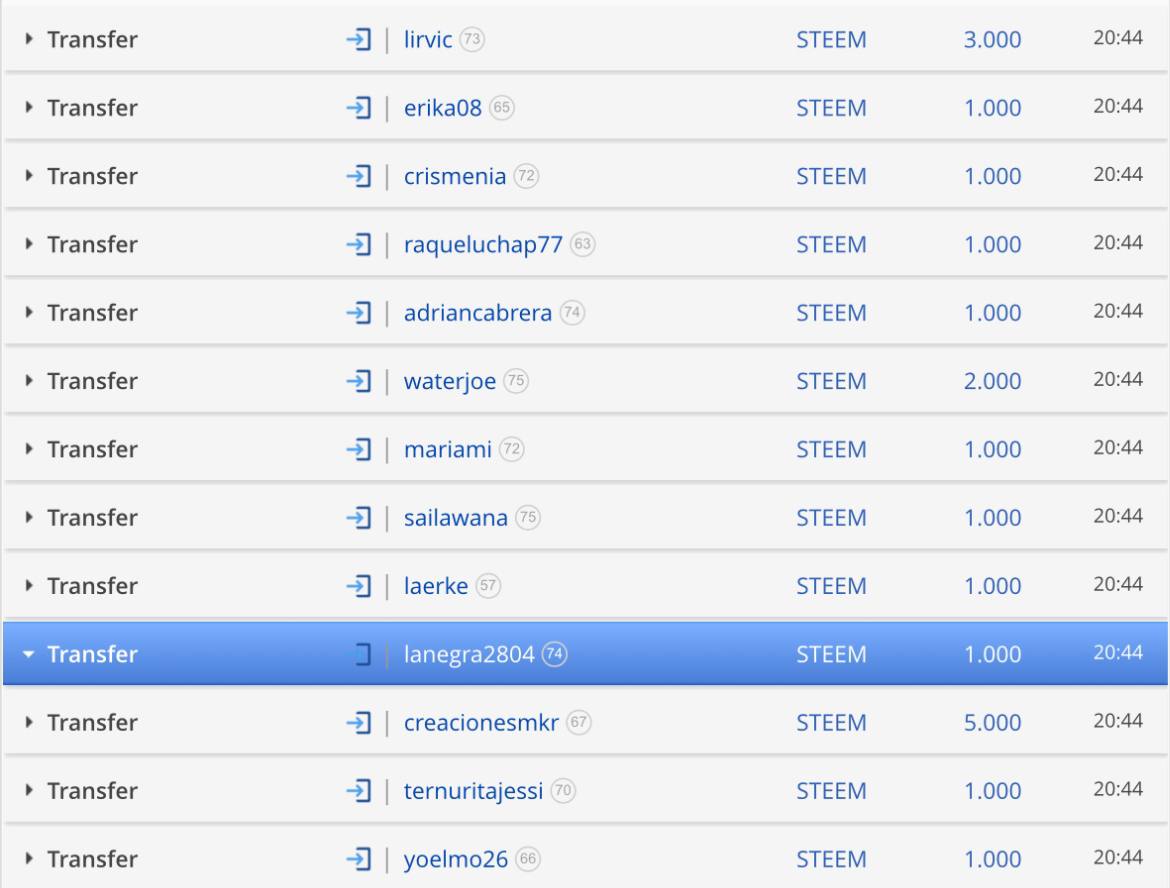Click the 5.000 amount in creacionesmkr row

point(992,723)
